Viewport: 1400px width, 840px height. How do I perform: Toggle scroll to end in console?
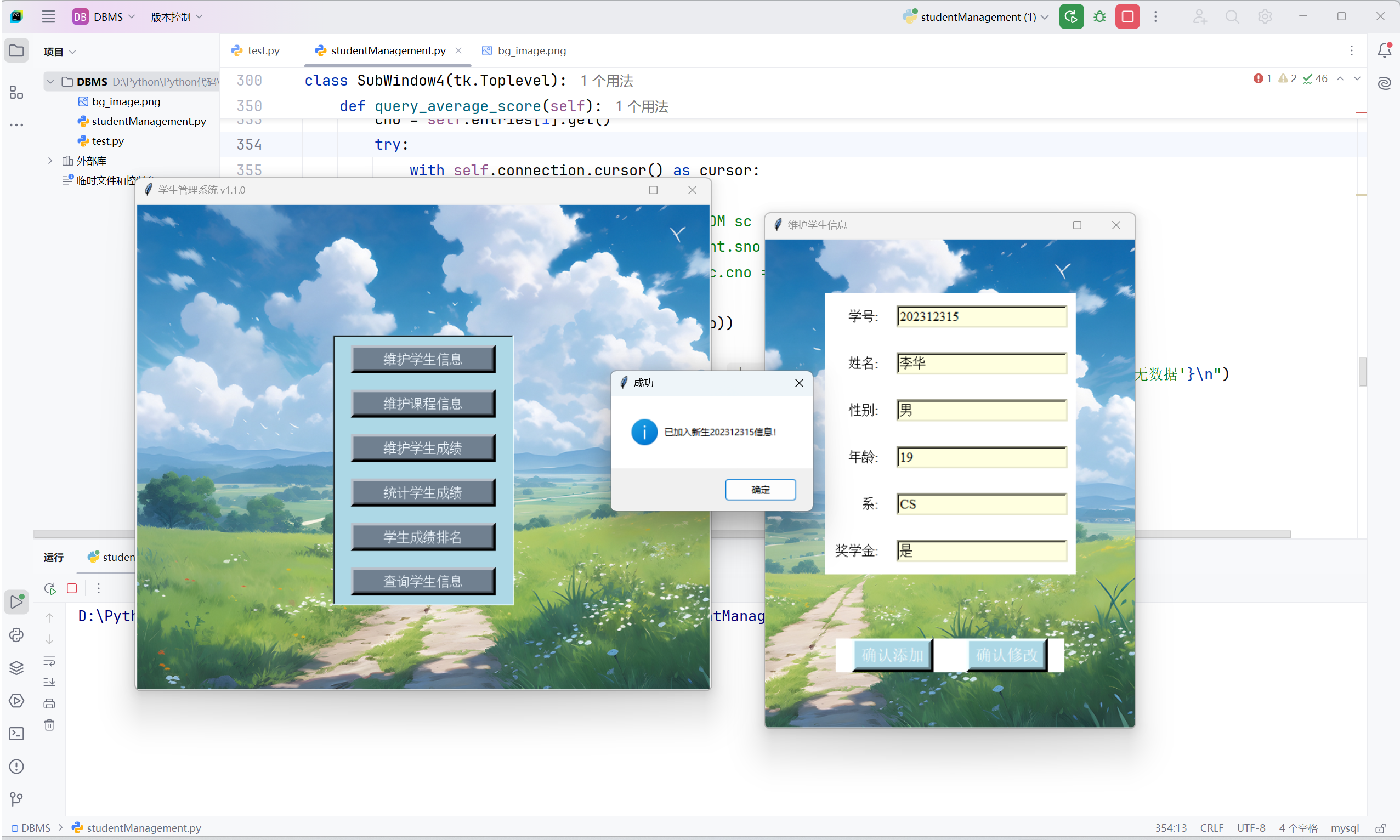pos(49,682)
